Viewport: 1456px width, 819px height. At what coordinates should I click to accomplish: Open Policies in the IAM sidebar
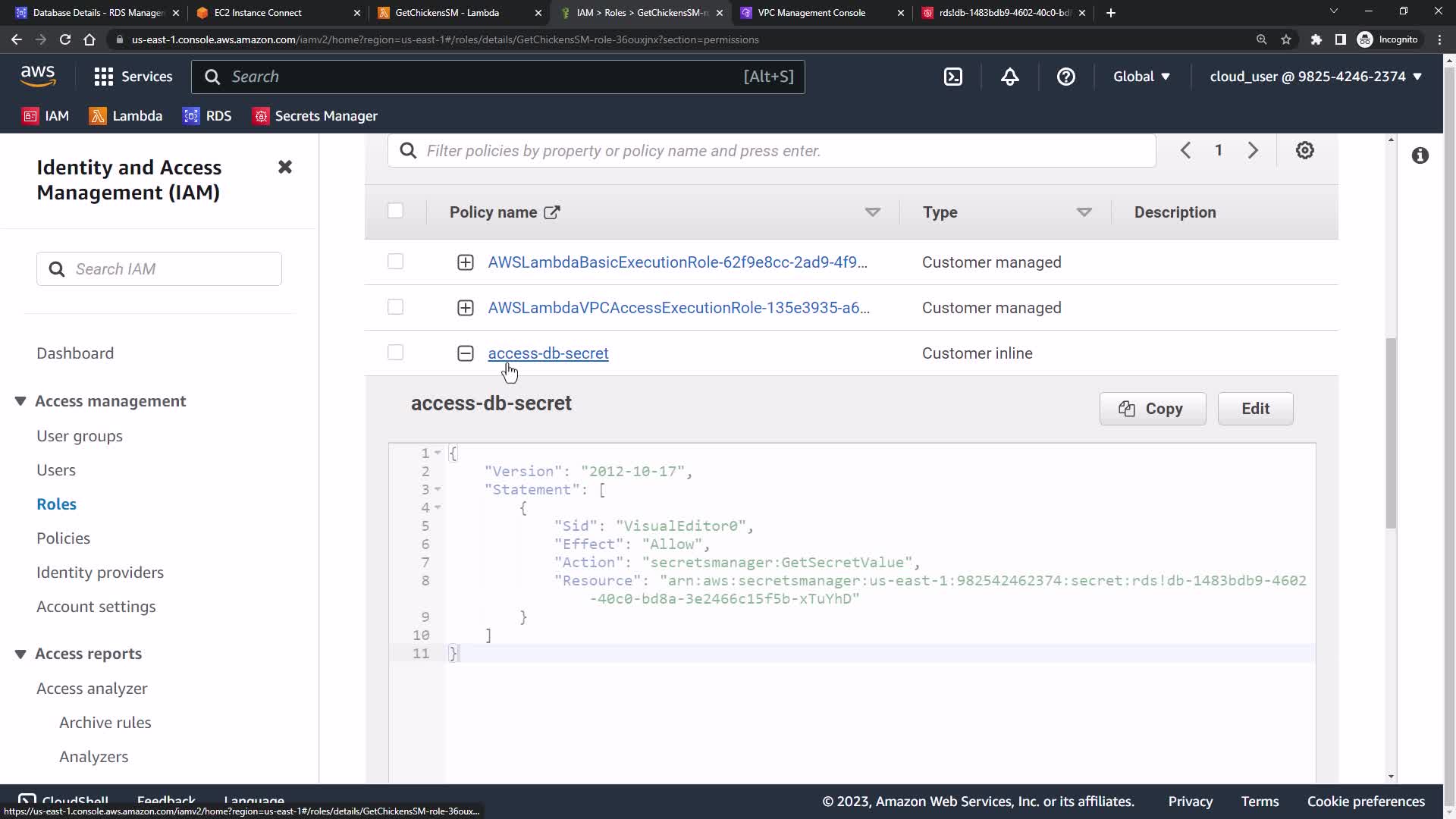click(x=63, y=538)
